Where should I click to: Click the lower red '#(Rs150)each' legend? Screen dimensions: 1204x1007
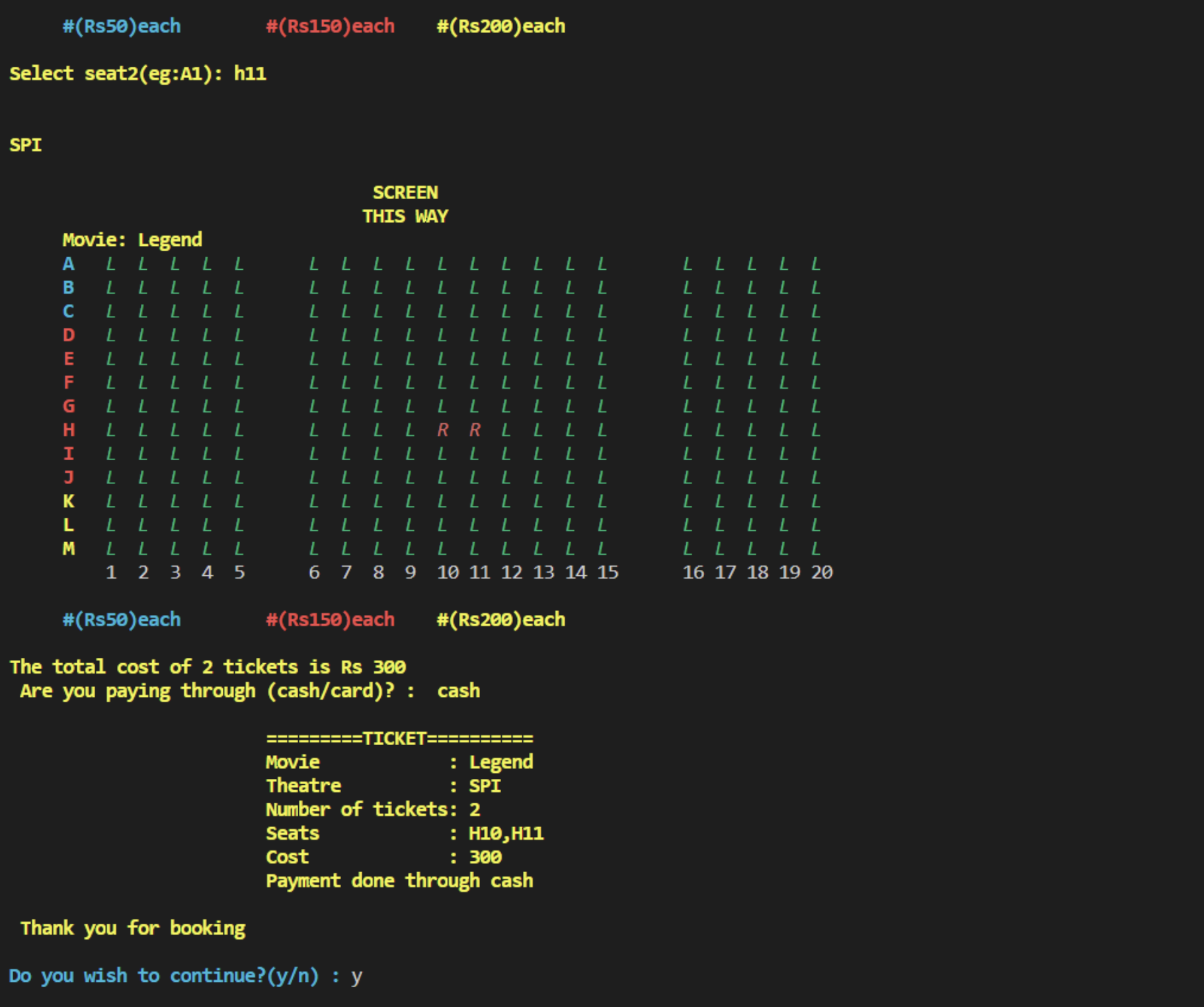(330, 620)
